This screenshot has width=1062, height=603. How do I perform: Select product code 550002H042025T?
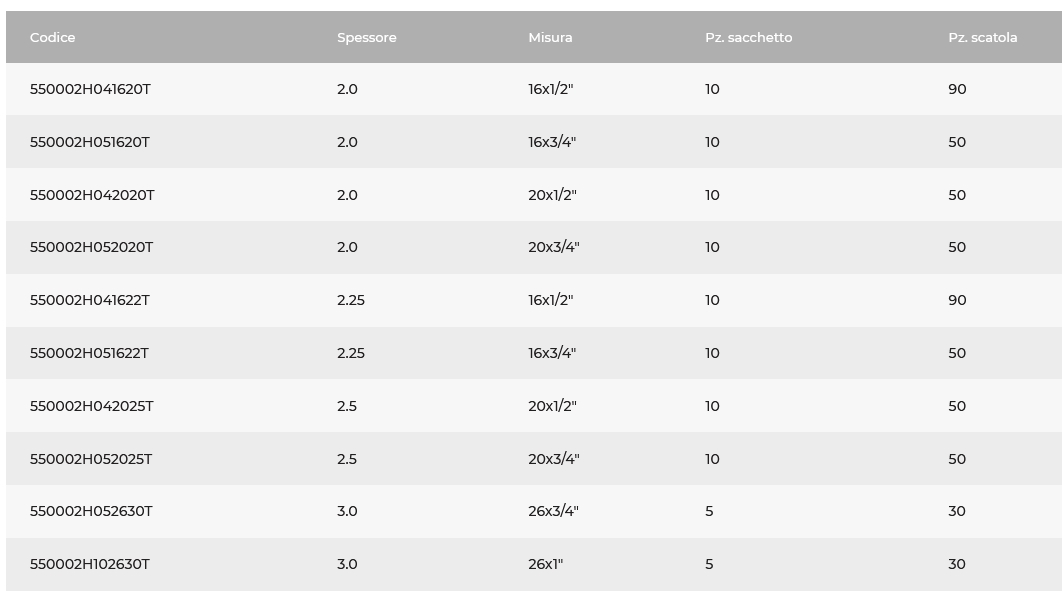pos(91,406)
